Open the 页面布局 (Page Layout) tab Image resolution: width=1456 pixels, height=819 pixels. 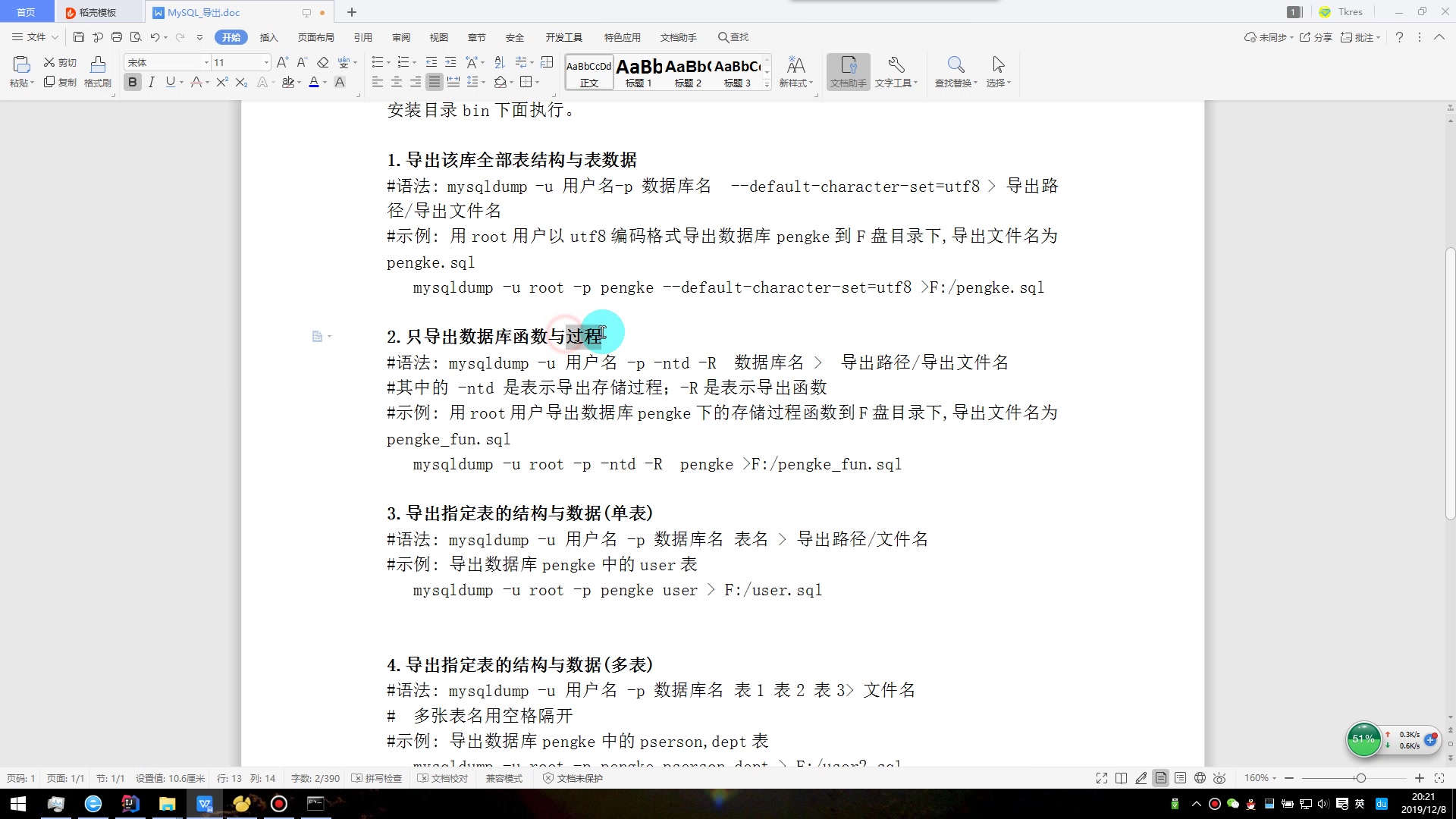point(315,37)
